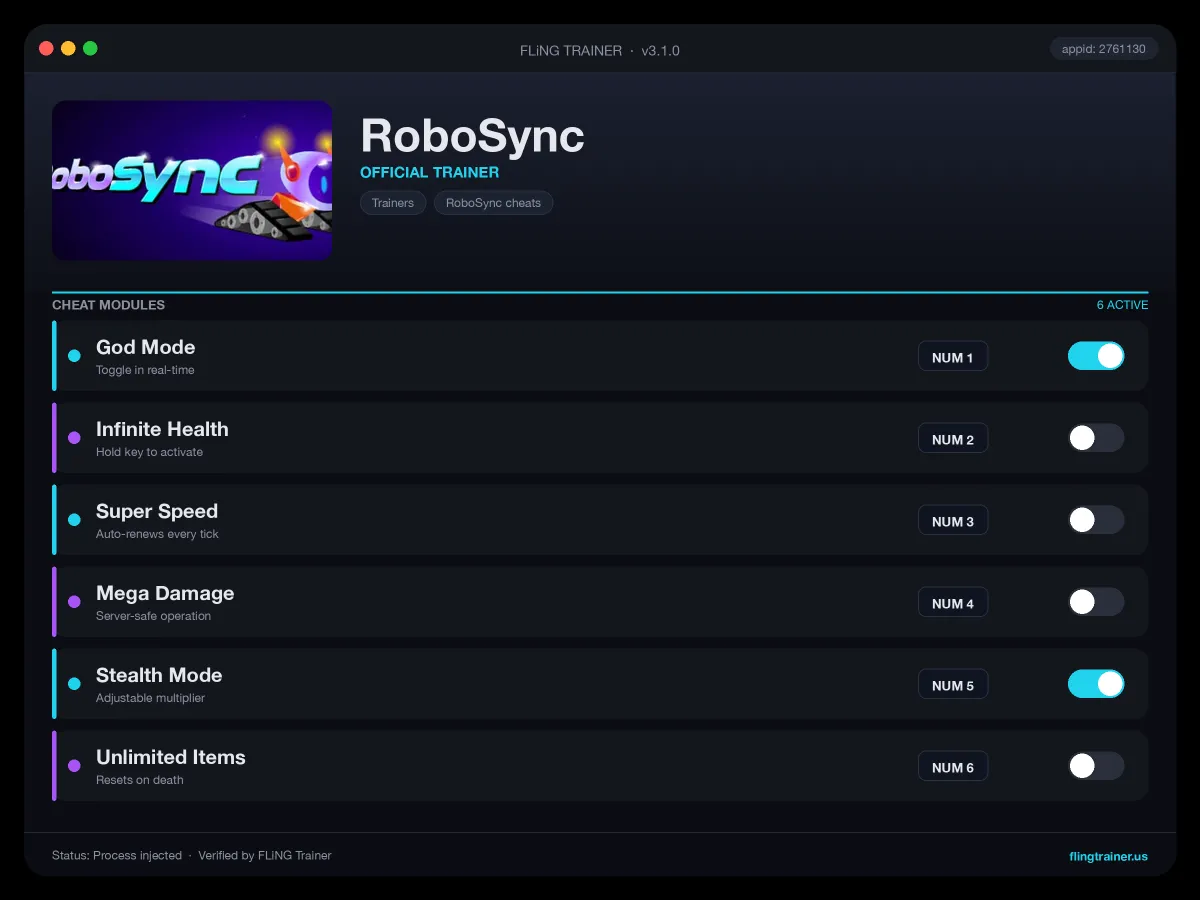Minimize the window with the yellow button
1200x900 pixels.
[68, 48]
